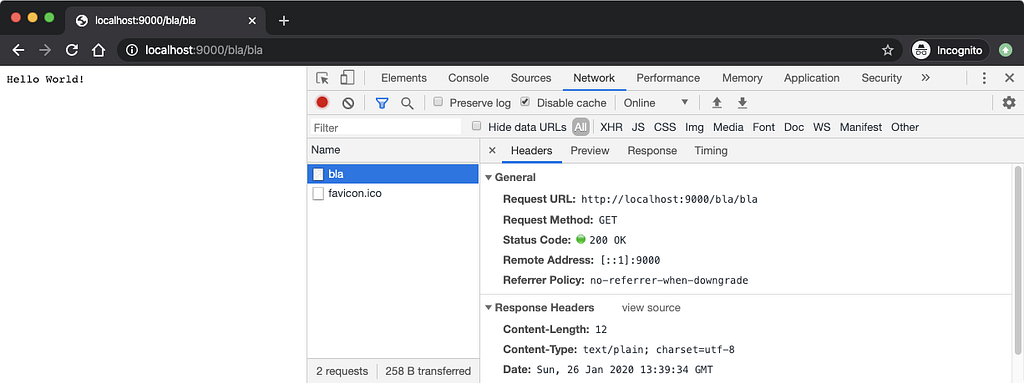Image resolution: width=1024 pixels, height=383 pixels.
Task: Switch to the Console tab
Action: point(468,78)
